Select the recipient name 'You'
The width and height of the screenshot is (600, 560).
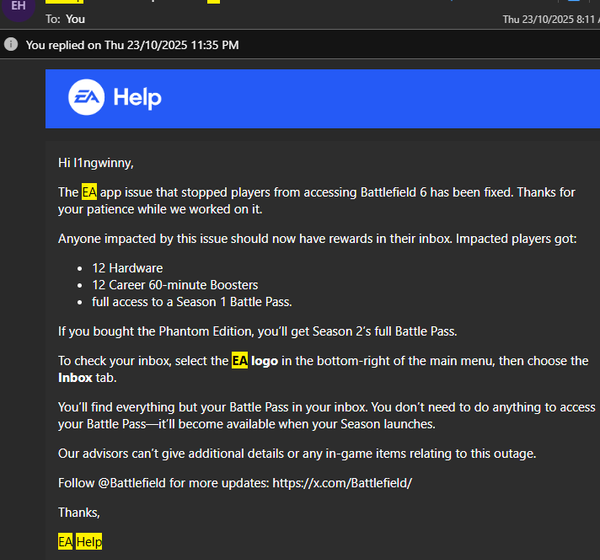coord(75,19)
